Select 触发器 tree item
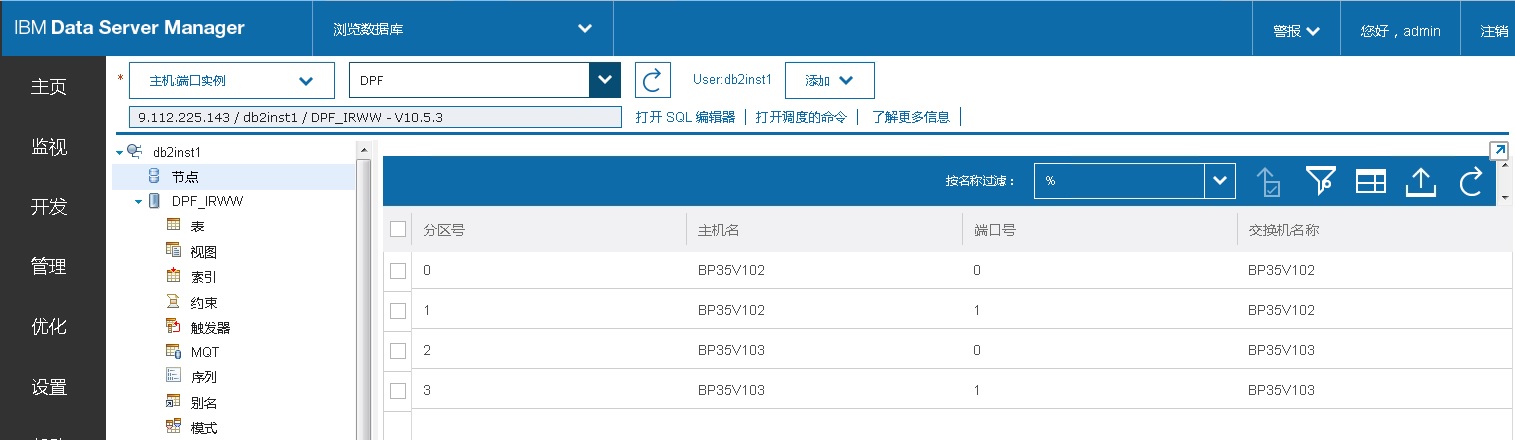This screenshot has height=440, width=1515. tap(210, 327)
